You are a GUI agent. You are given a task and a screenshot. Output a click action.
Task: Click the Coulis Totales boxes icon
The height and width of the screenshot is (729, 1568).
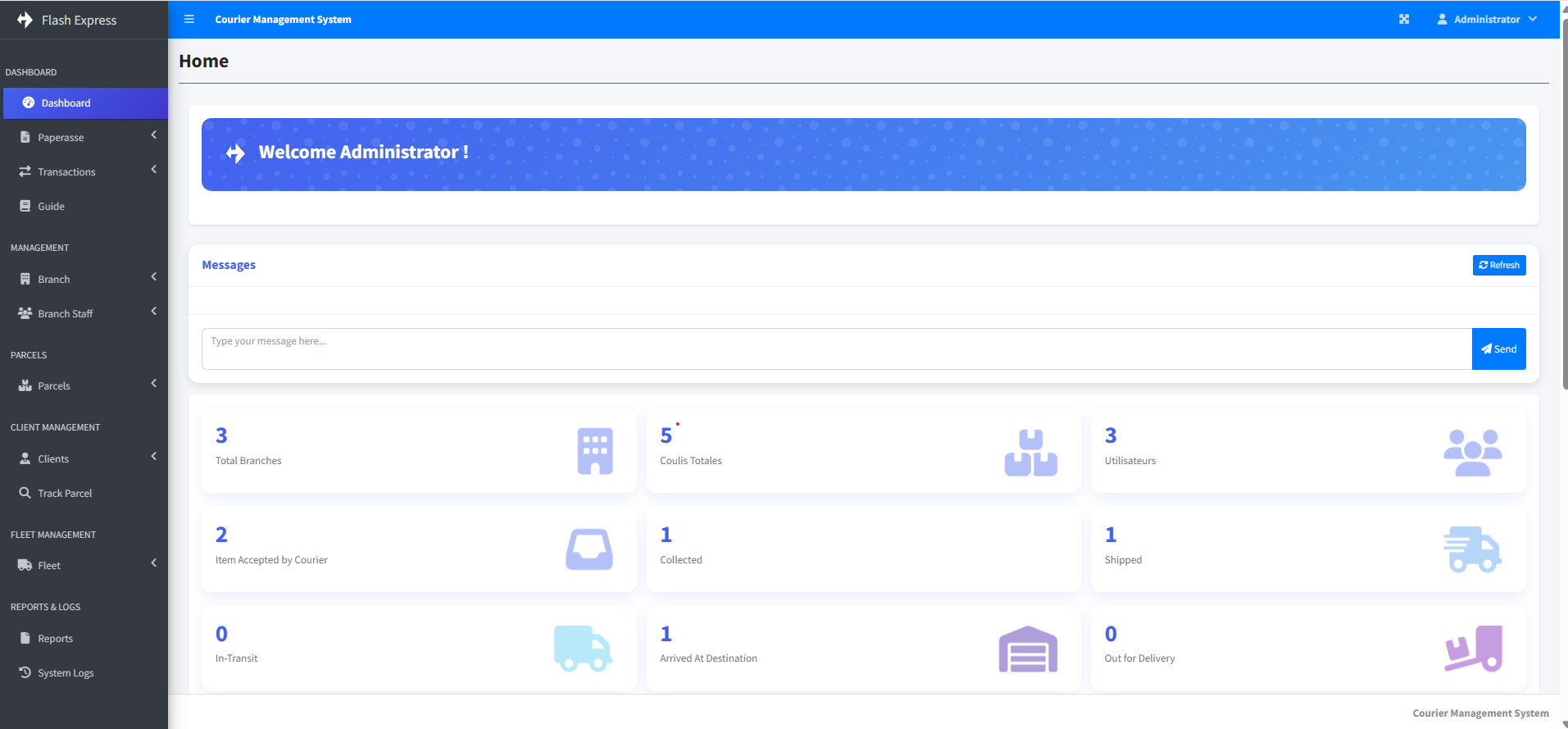point(1030,453)
